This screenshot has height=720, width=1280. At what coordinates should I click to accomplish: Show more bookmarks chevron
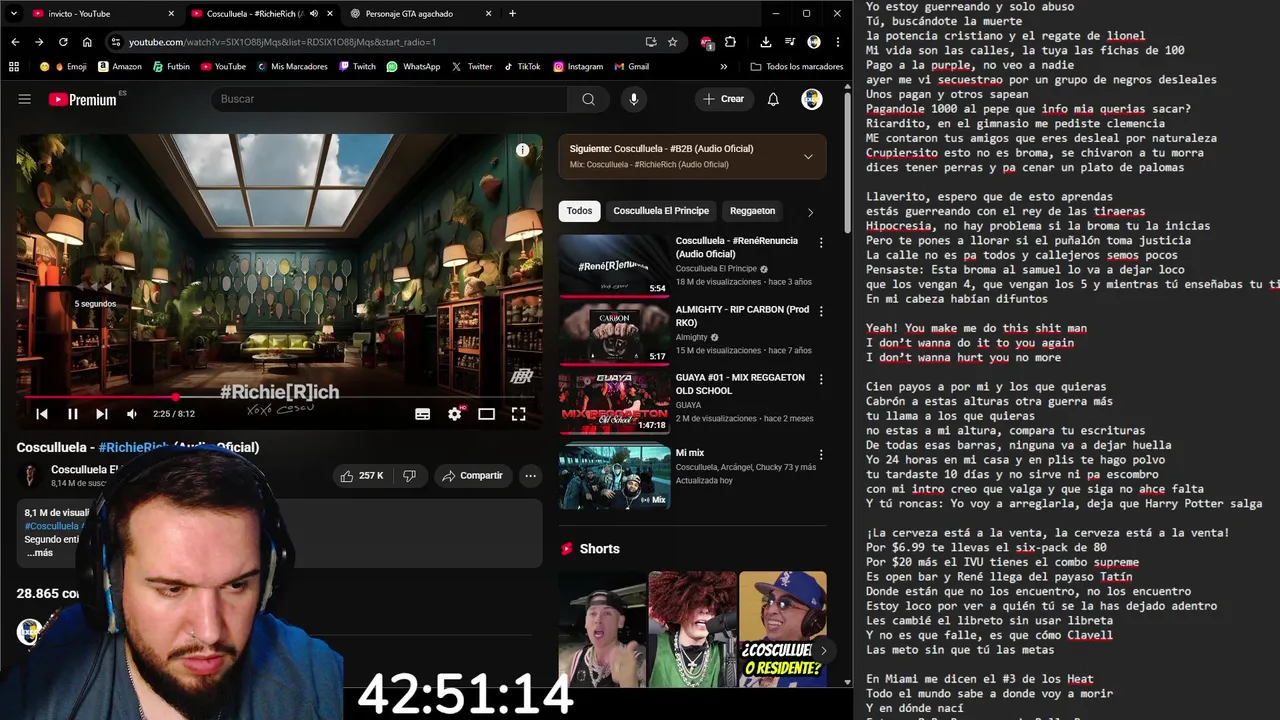pos(724,67)
